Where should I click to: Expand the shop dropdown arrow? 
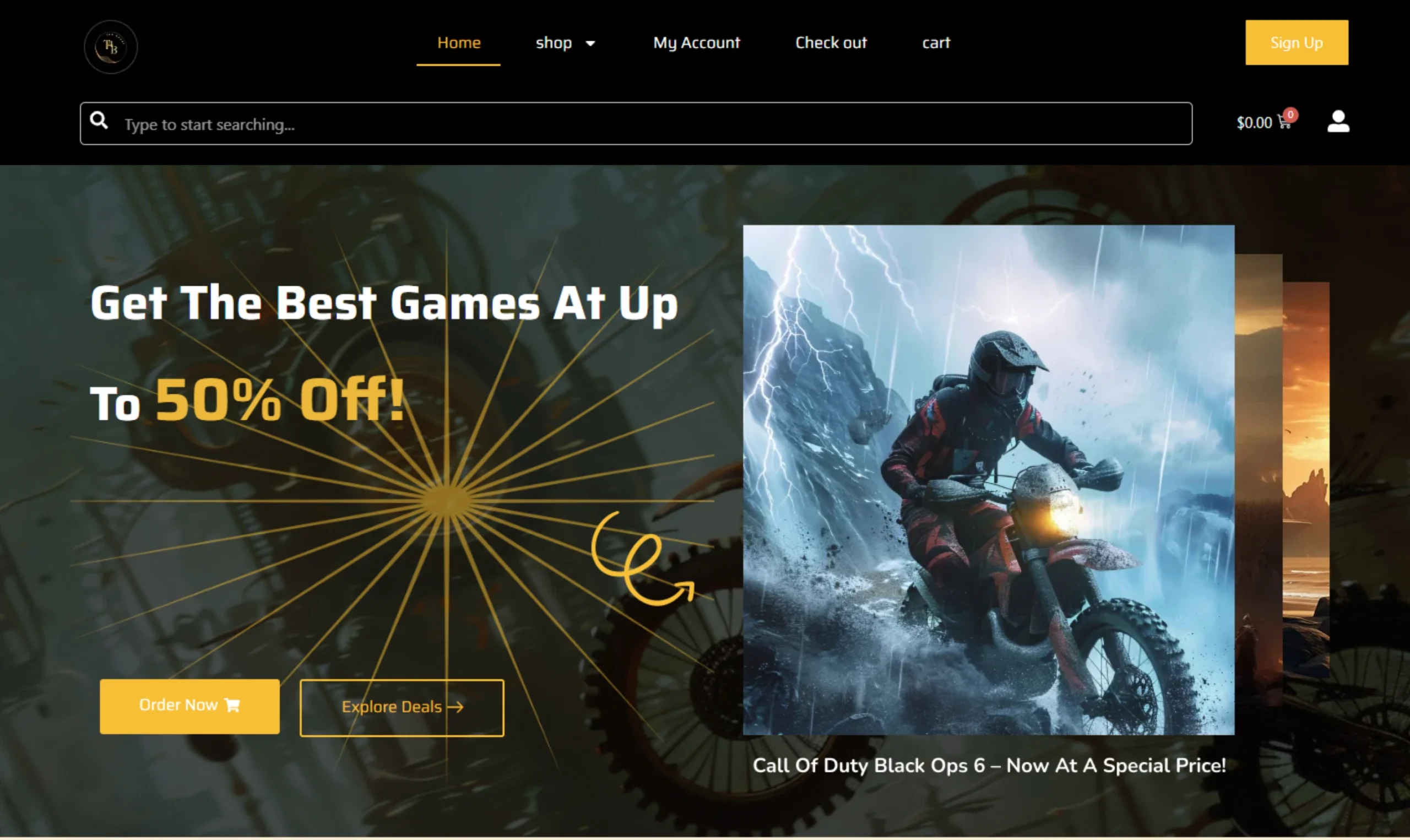pyautogui.click(x=590, y=44)
